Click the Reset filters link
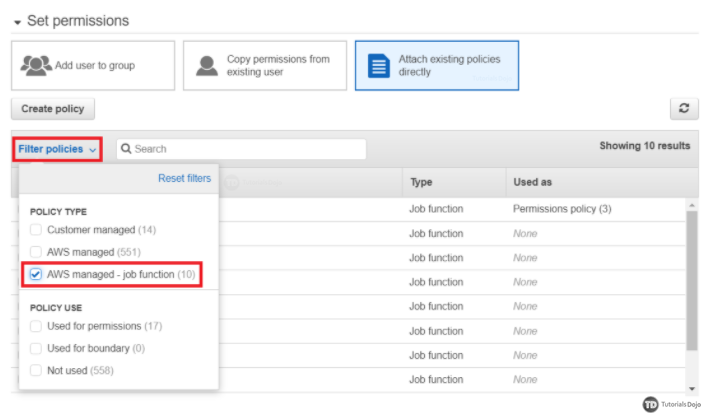 tap(184, 178)
